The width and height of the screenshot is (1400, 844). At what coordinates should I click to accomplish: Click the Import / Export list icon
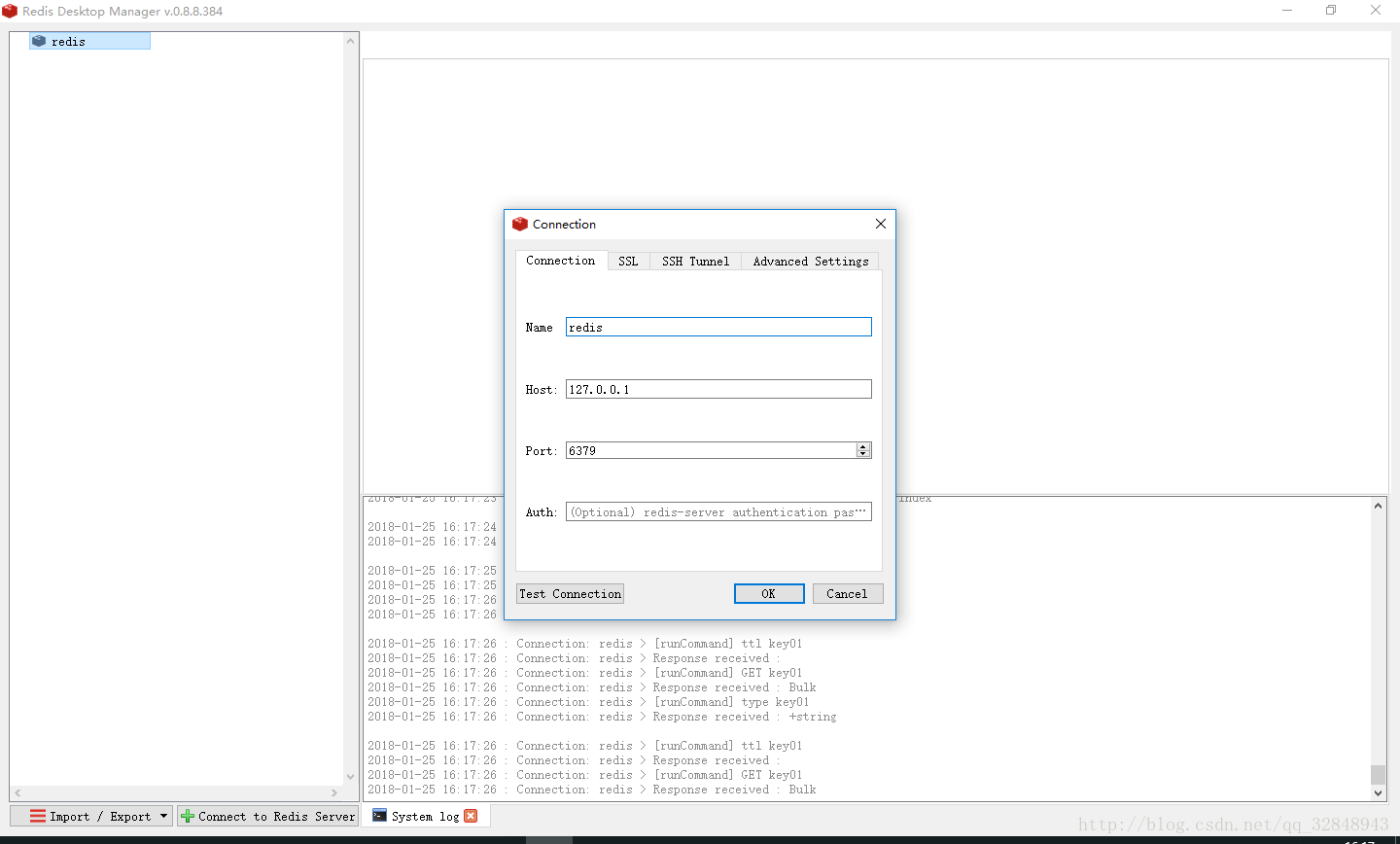[38, 816]
